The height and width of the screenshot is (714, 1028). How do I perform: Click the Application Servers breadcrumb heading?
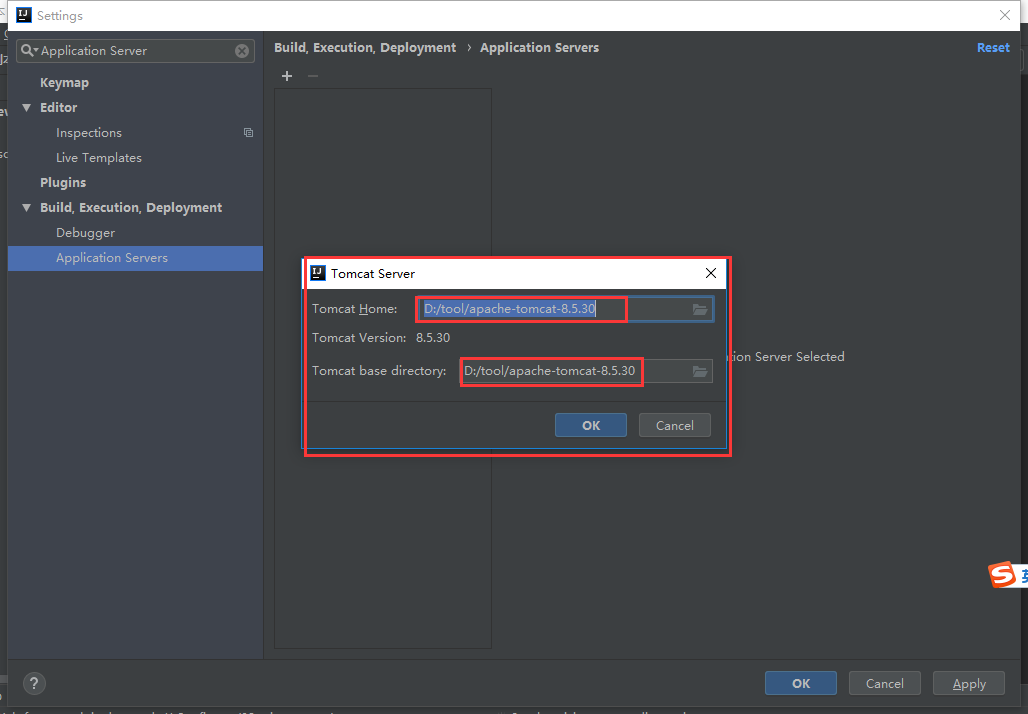(540, 47)
